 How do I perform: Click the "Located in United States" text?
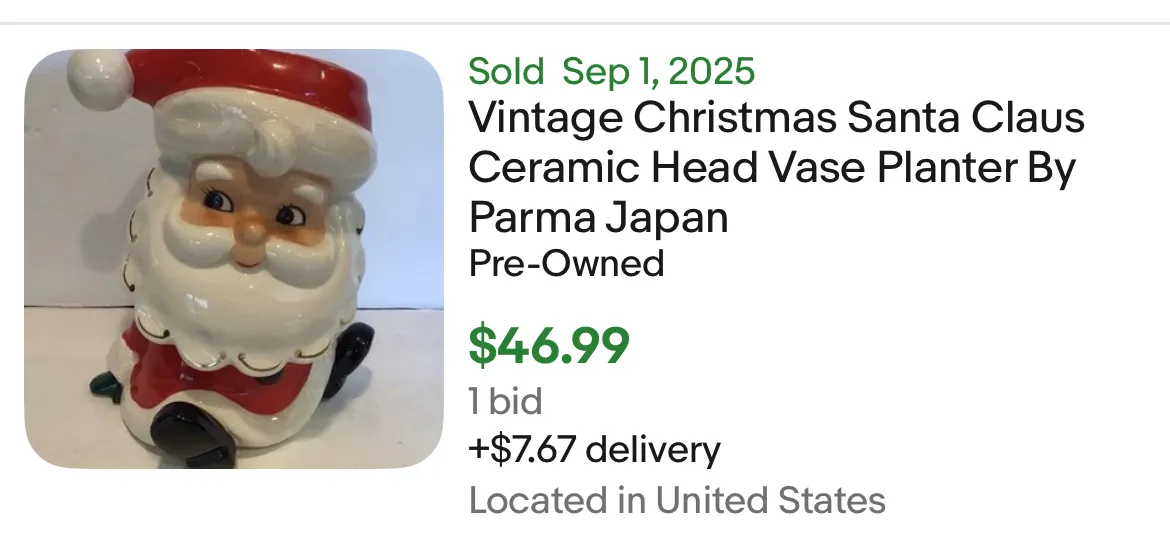coord(677,500)
